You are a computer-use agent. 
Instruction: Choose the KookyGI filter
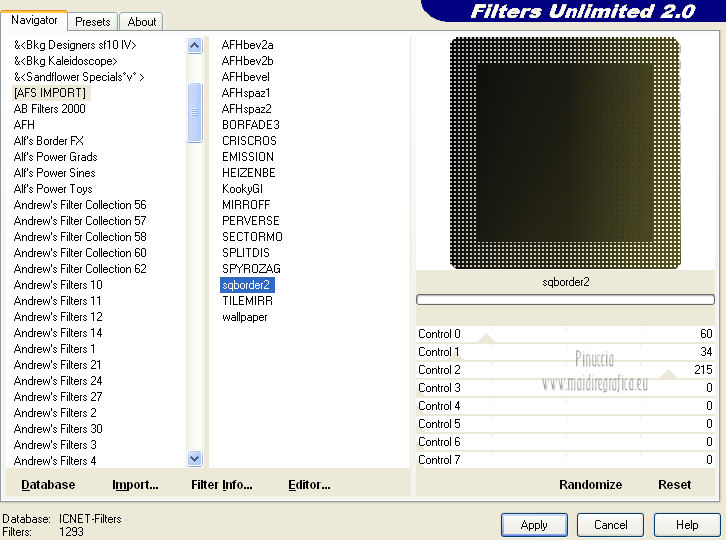242,189
